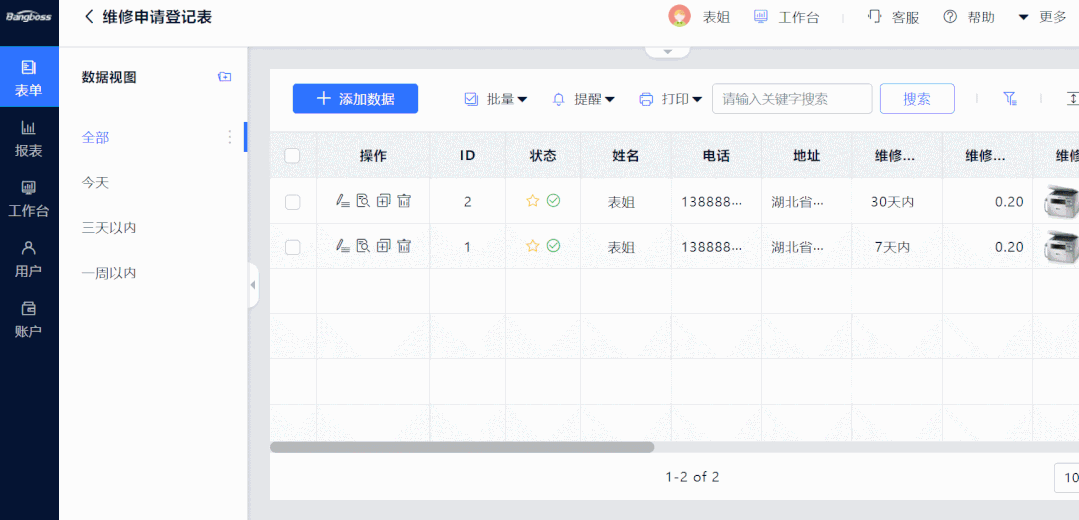Open the view-details icon for record ID 1
Screen dimensions: 1079x520
coord(363,246)
